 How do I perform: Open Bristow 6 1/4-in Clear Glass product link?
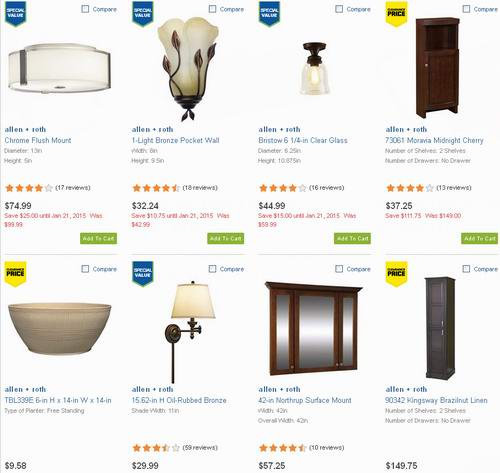pyautogui.click(x=303, y=140)
